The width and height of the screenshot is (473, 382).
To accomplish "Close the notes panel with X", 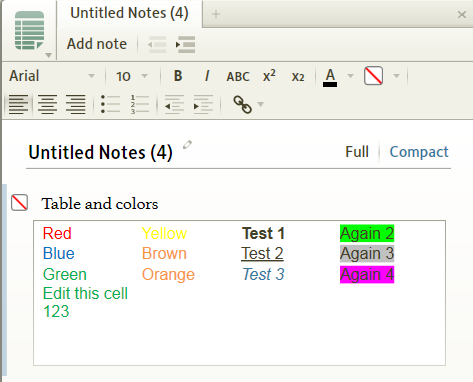I will pyautogui.click(x=462, y=15).
